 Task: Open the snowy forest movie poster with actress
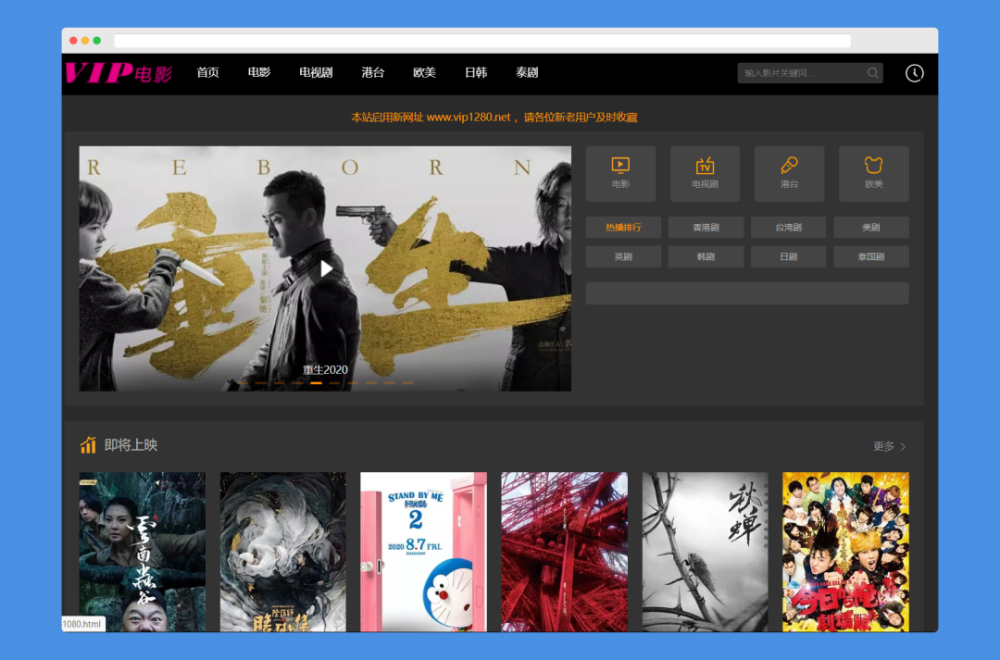coord(142,552)
